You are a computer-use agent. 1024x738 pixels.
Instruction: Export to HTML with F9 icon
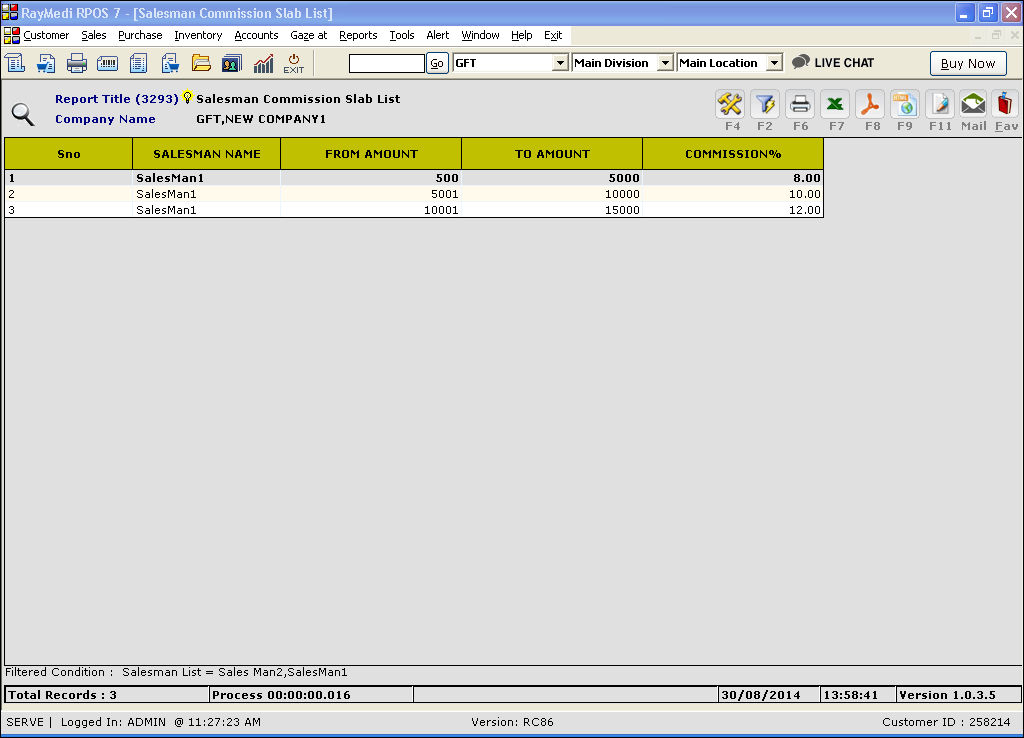click(x=904, y=104)
